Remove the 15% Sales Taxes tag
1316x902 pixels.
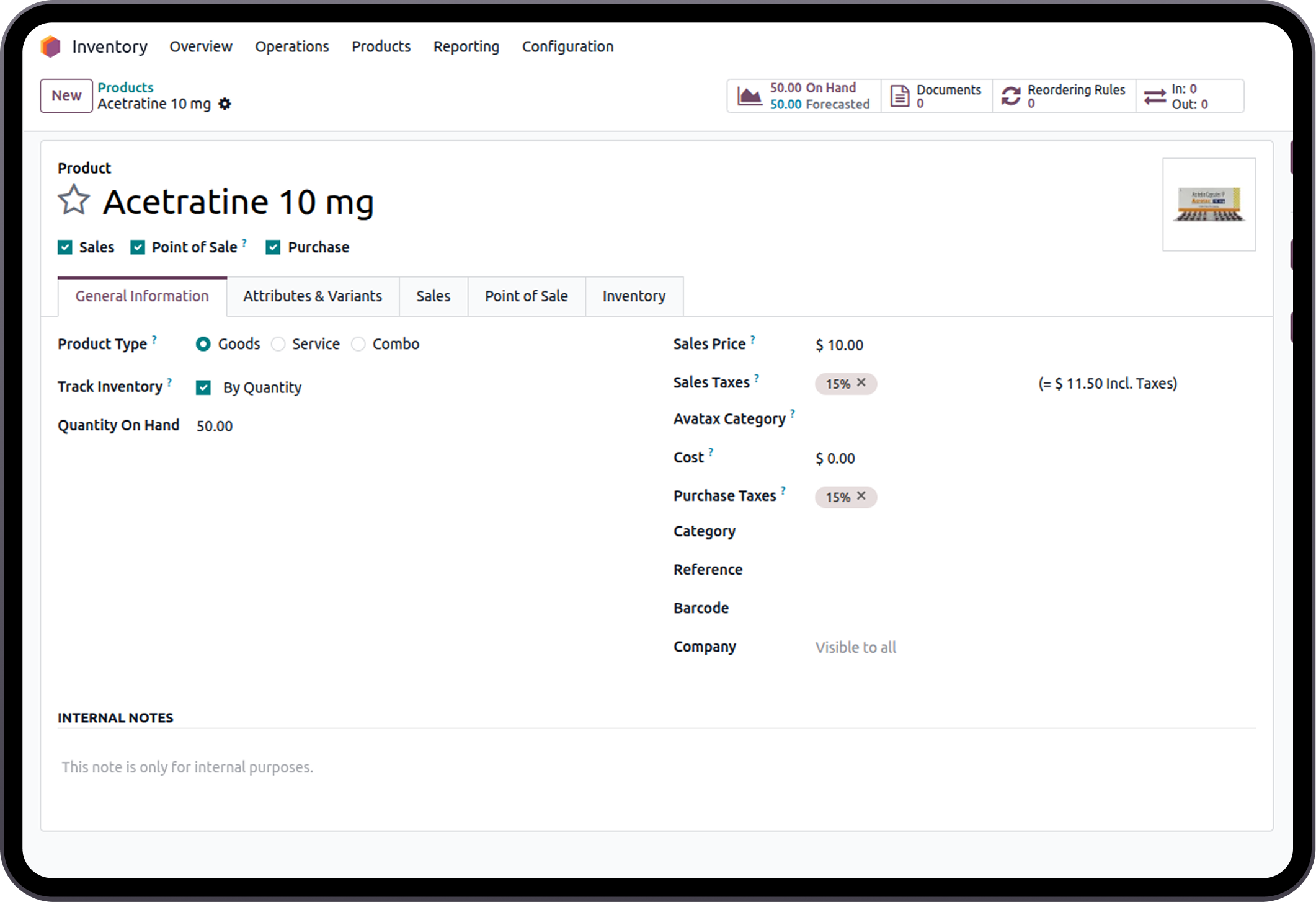pyautogui.click(x=861, y=383)
